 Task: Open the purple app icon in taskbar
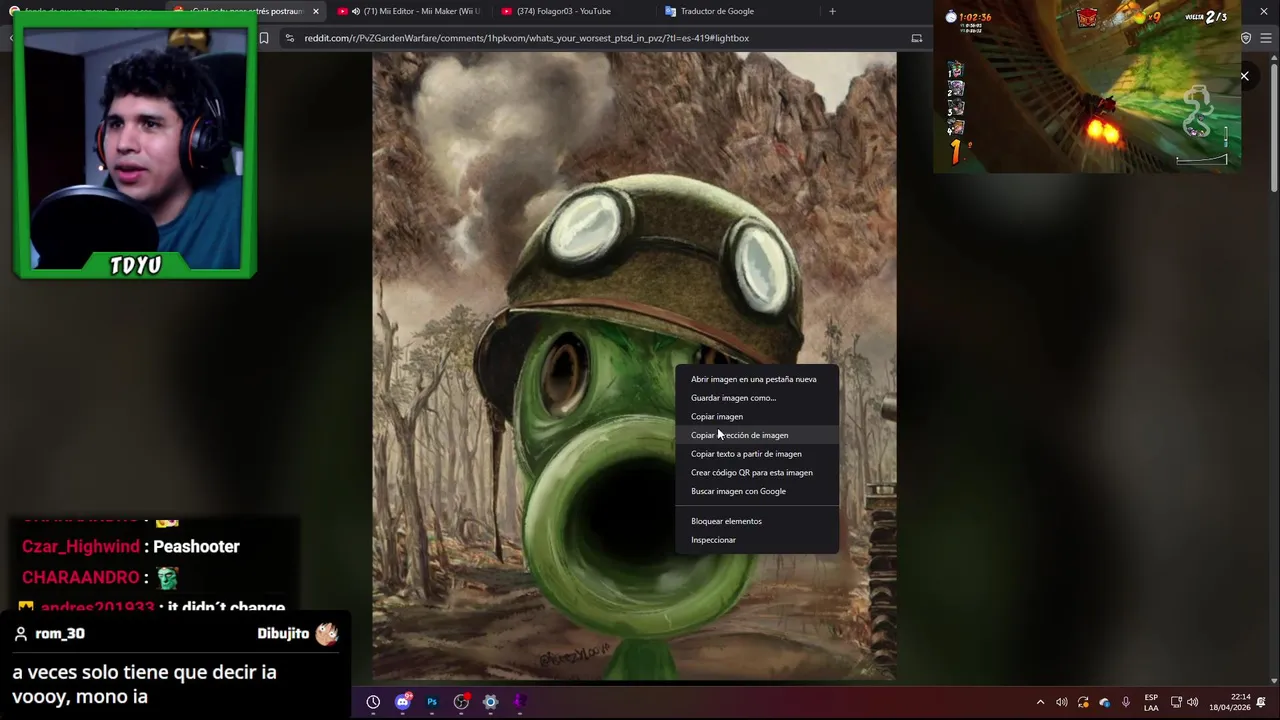click(520, 702)
